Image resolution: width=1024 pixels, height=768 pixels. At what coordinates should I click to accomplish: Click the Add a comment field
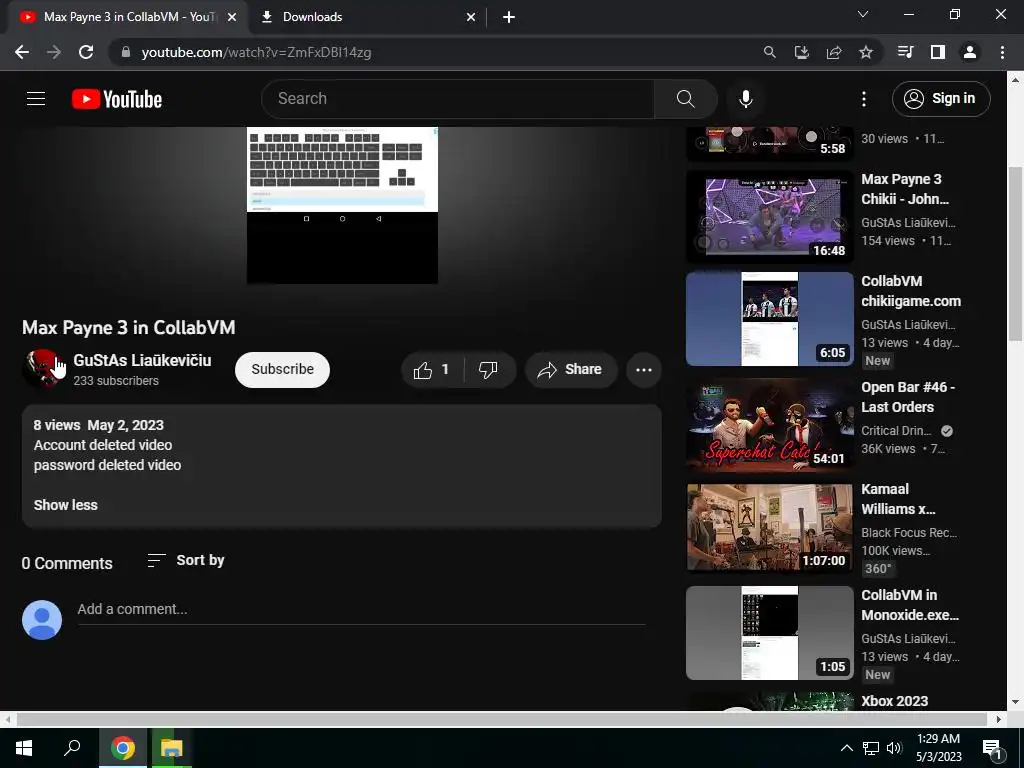tap(361, 610)
